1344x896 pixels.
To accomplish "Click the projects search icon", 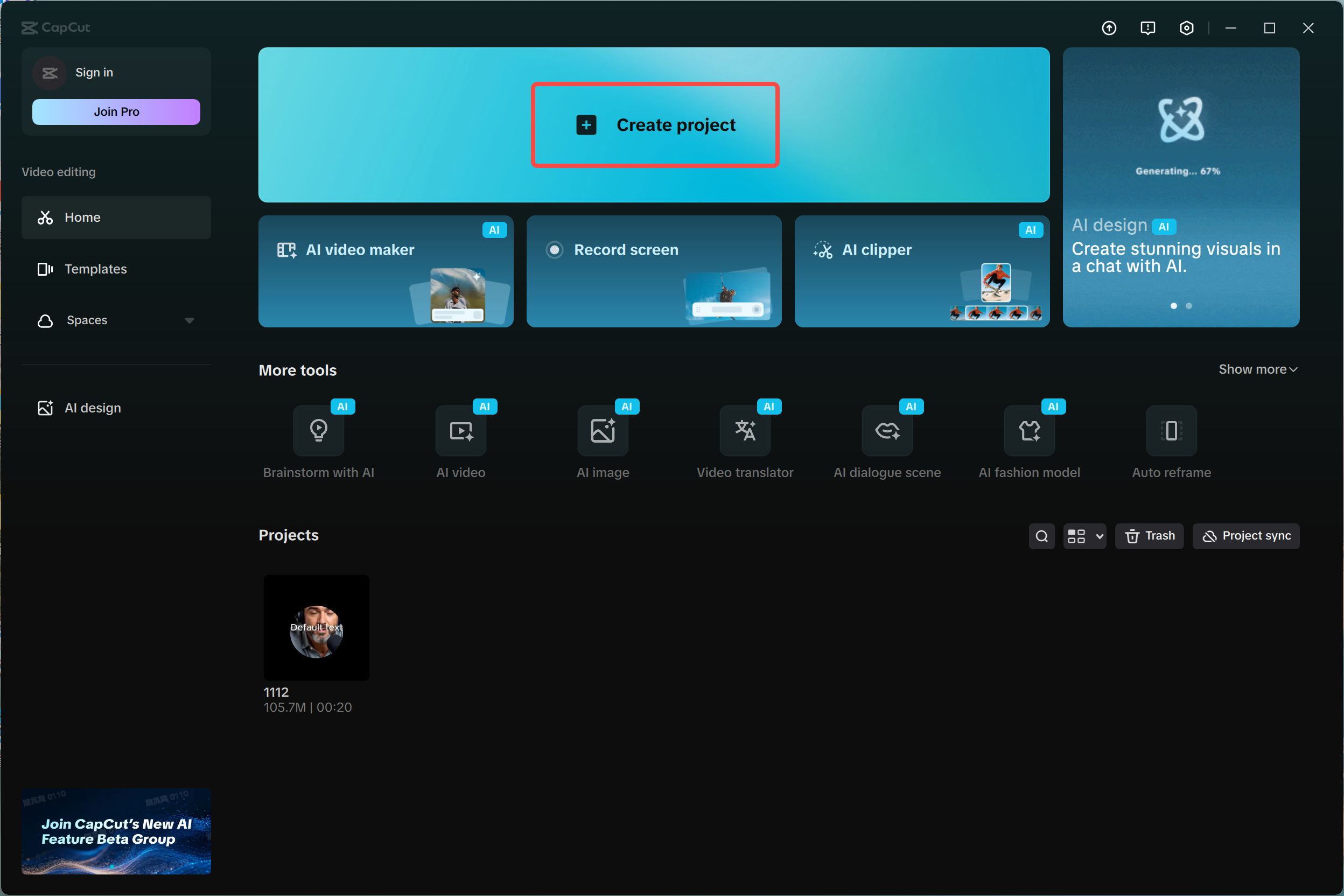I will coord(1041,536).
